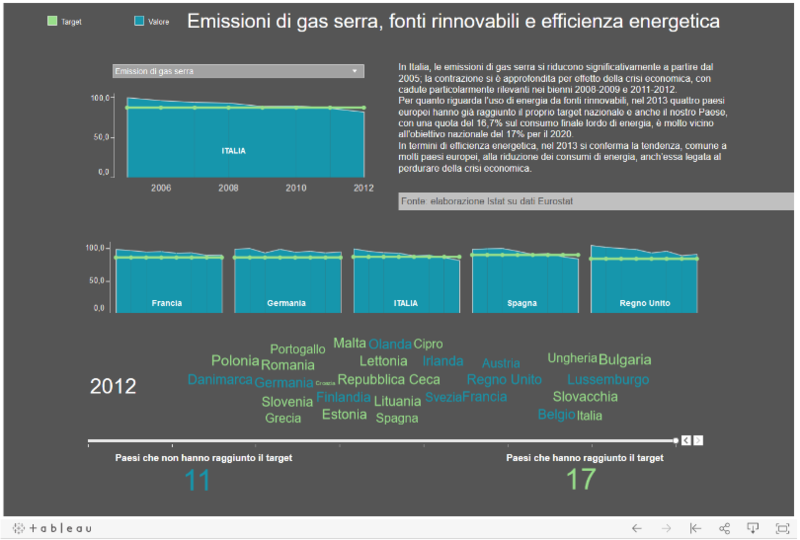This screenshot has height=540, width=800.
Task: Click the year slider handle
Action: [x=675, y=440]
